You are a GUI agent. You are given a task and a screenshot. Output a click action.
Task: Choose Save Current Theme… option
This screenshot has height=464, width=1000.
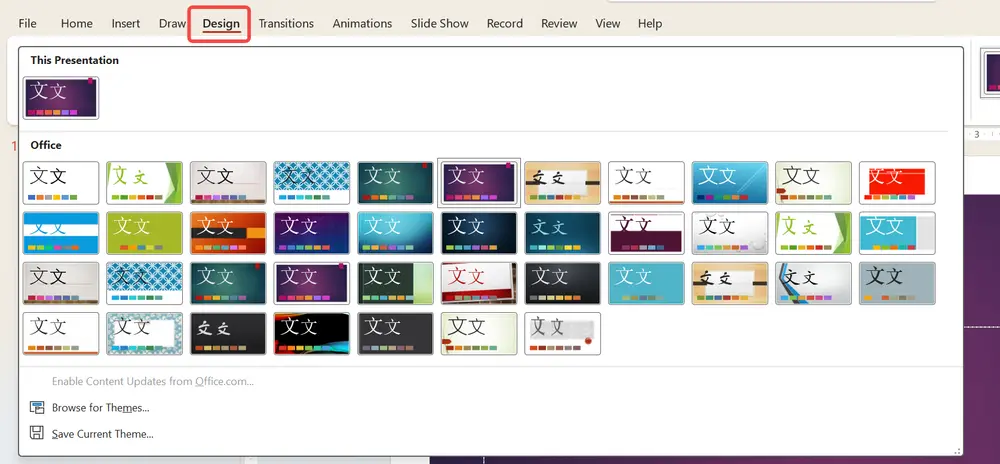[103, 434]
